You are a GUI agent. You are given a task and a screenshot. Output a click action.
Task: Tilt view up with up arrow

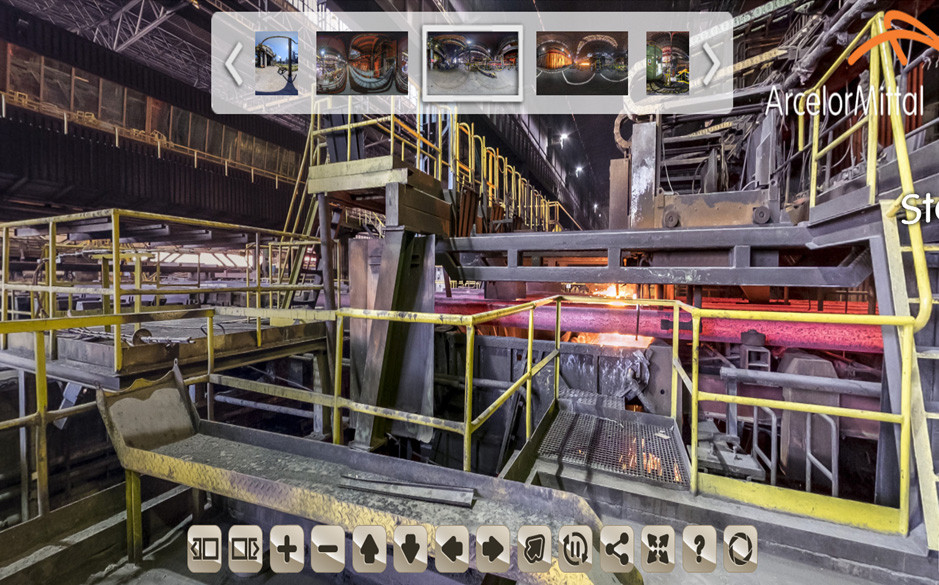point(369,549)
